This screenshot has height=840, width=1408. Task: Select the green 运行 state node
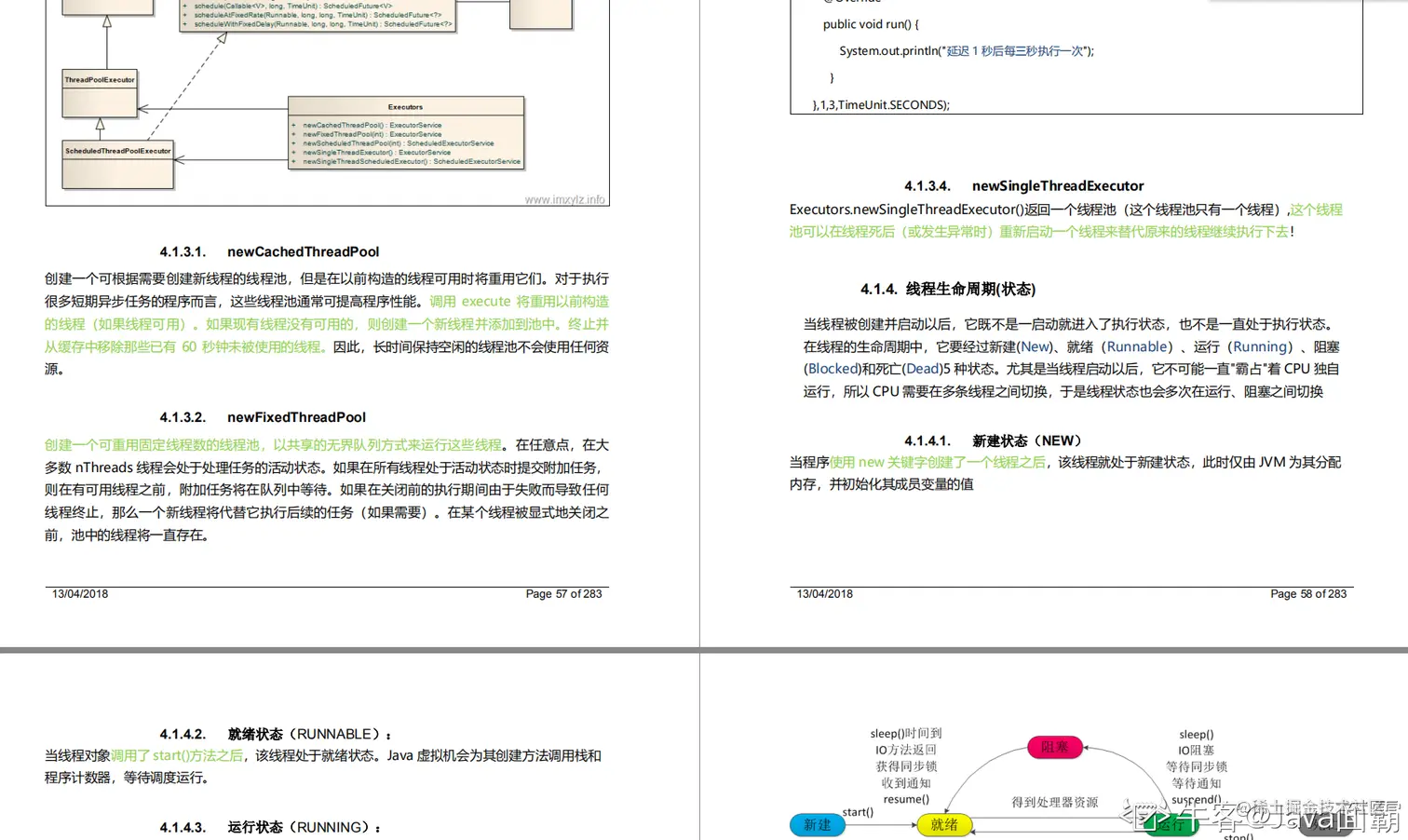click(x=1171, y=824)
